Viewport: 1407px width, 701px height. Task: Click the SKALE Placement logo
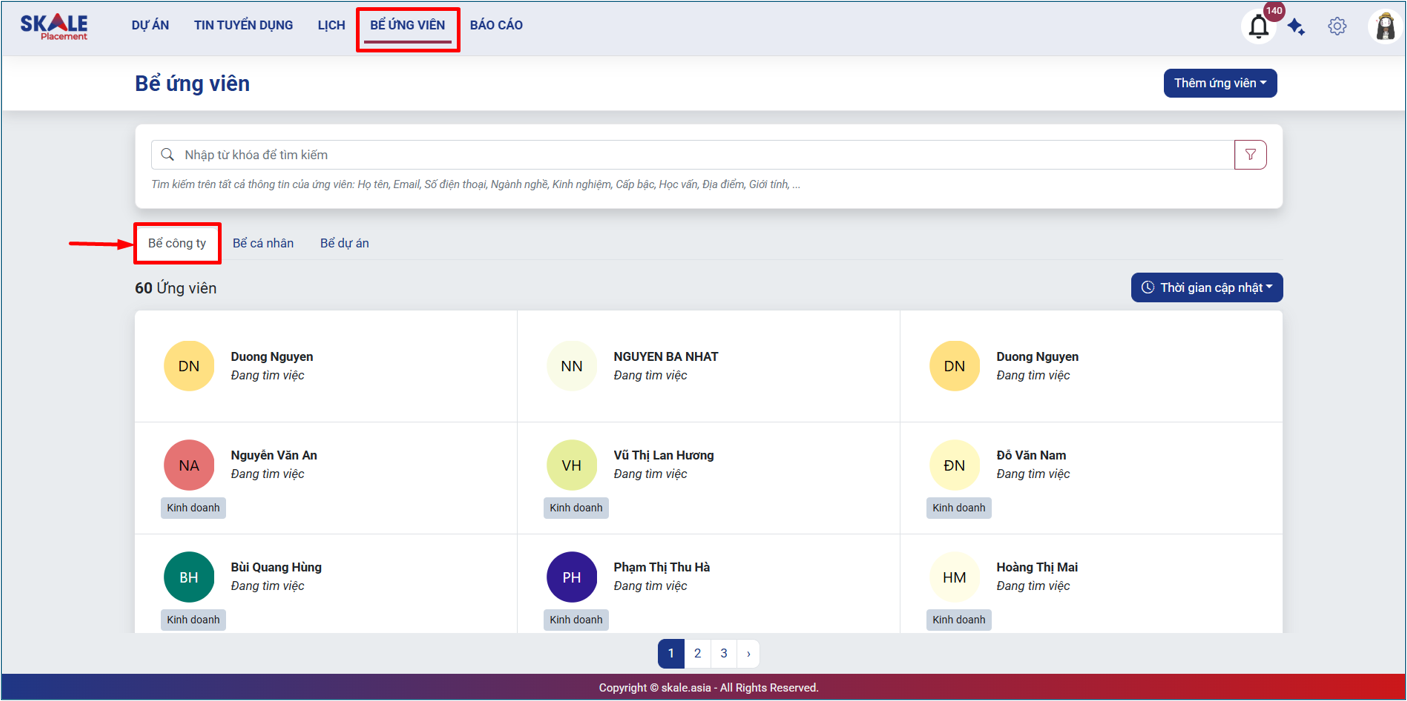[x=54, y=27]
